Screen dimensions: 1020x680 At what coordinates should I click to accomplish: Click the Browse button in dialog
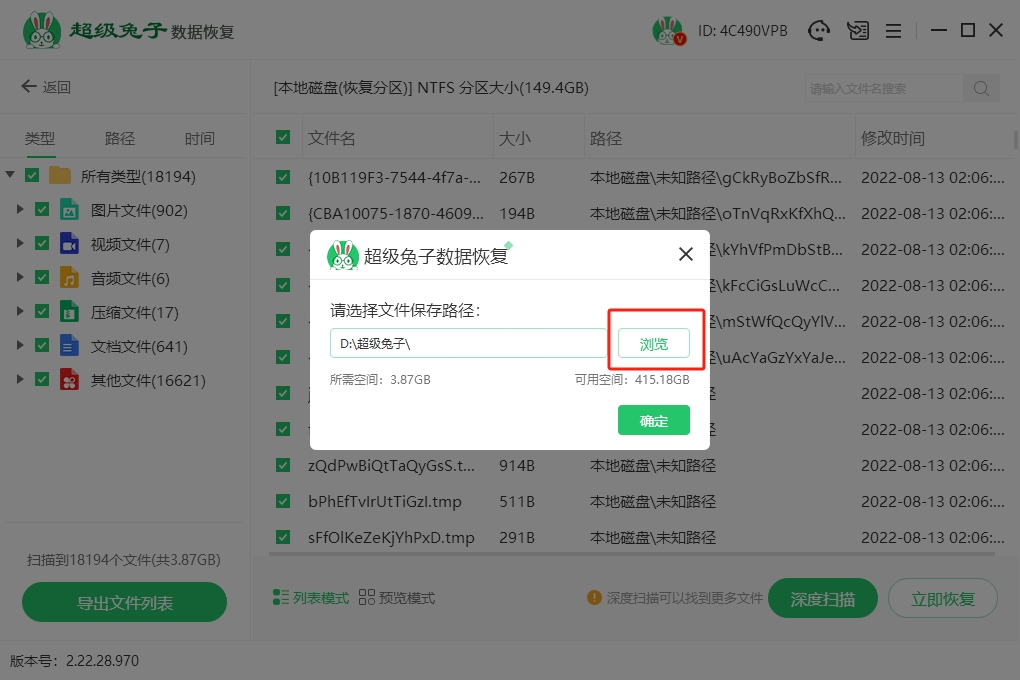[x=654, y=344]
